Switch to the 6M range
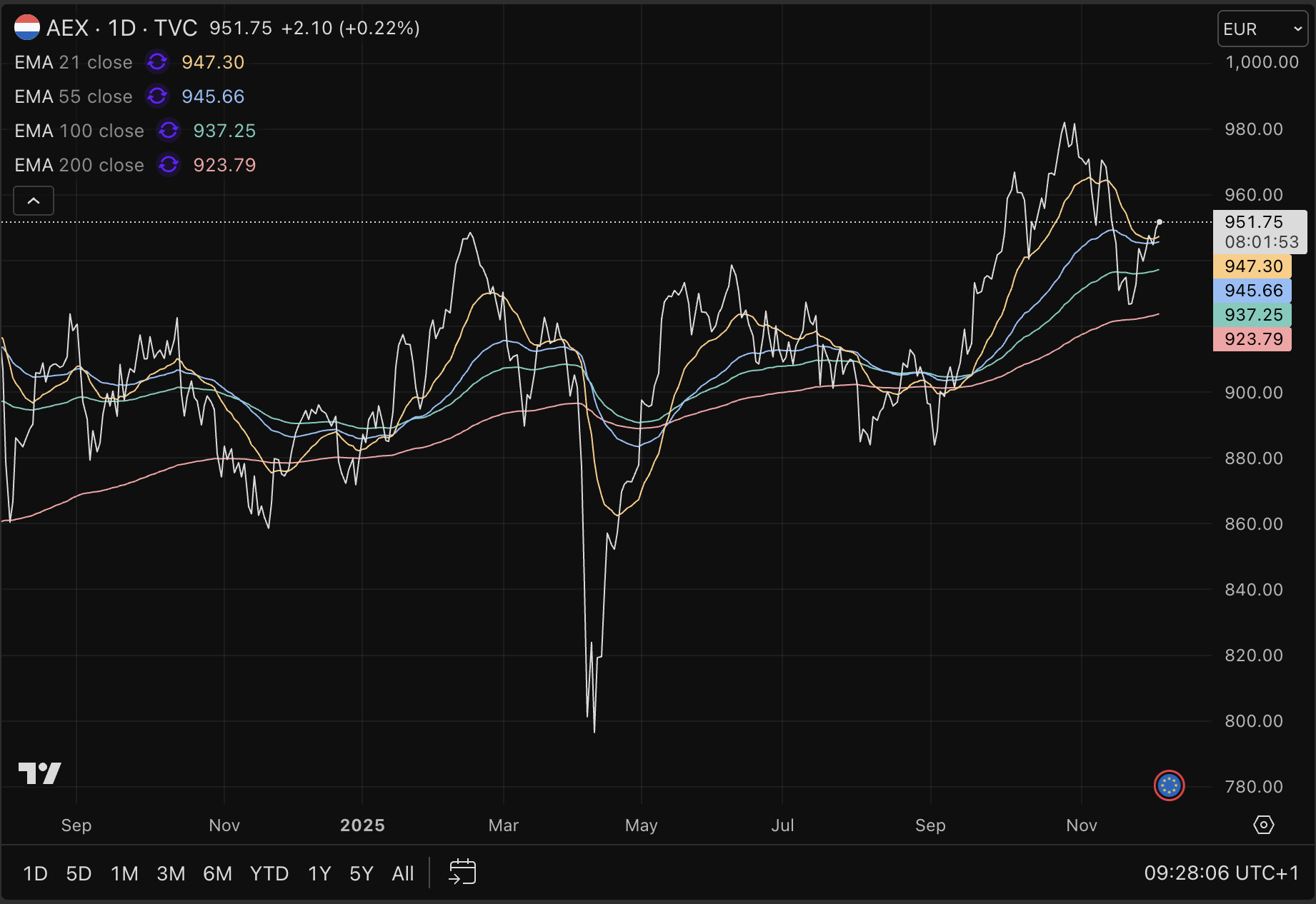 pyautogui.click(x=217, y=873)
